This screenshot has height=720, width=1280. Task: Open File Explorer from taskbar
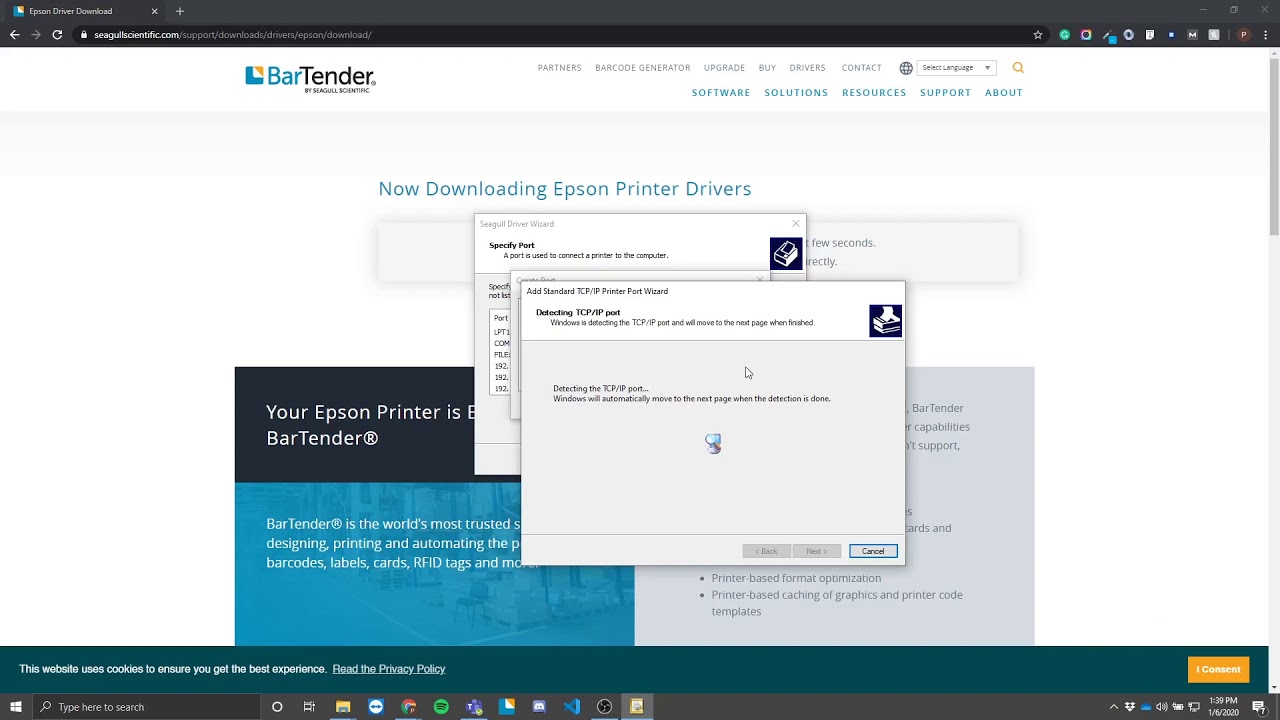pos(343,707)
